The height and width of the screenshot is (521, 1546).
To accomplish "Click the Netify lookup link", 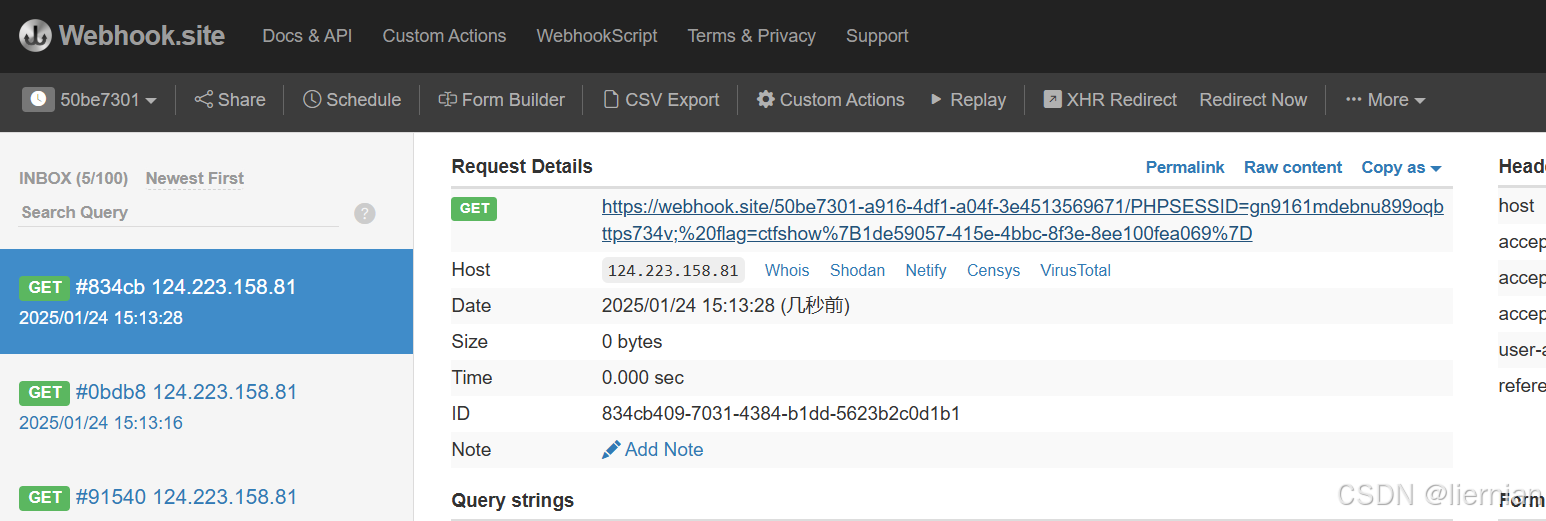I will 926,270.
